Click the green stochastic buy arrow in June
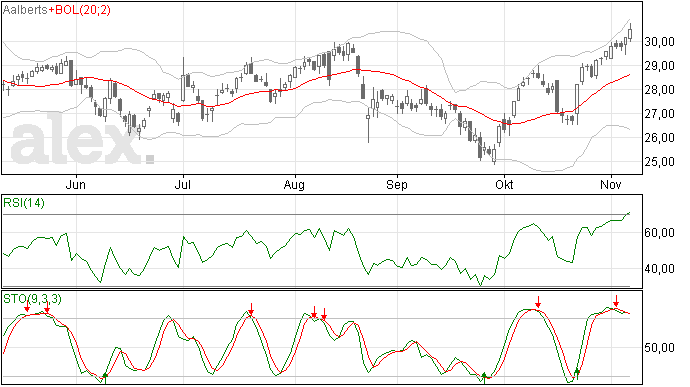Screen dimensions: 690x387 [105, 378]
